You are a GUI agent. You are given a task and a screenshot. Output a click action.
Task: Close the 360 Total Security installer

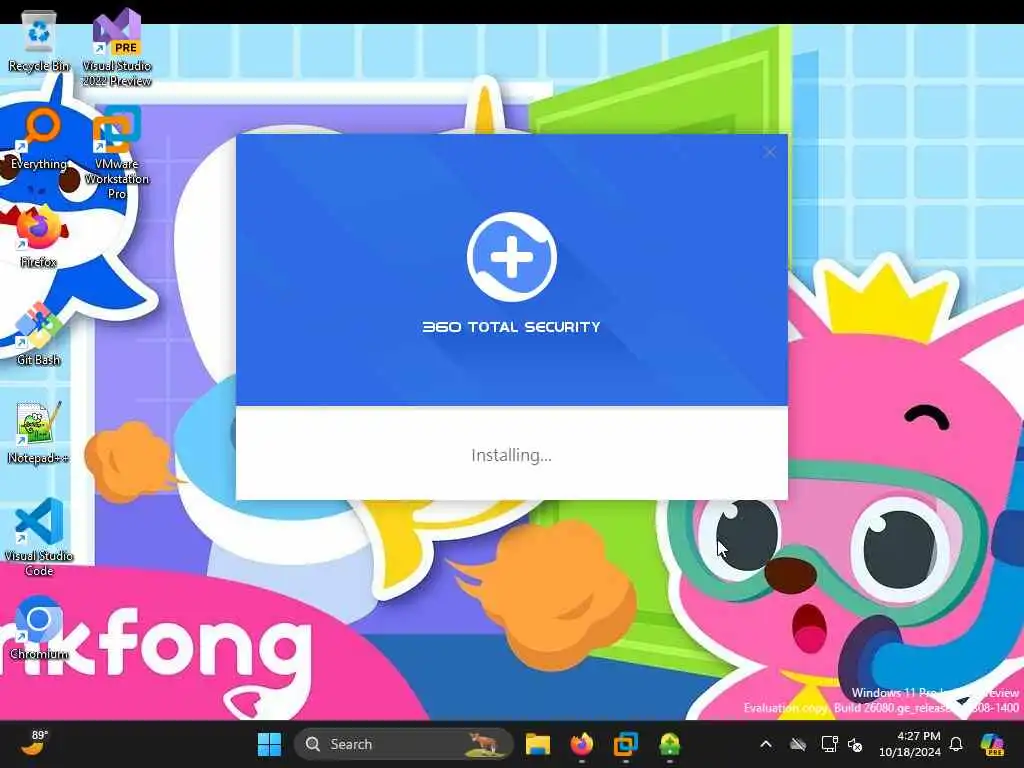[770, 152]
